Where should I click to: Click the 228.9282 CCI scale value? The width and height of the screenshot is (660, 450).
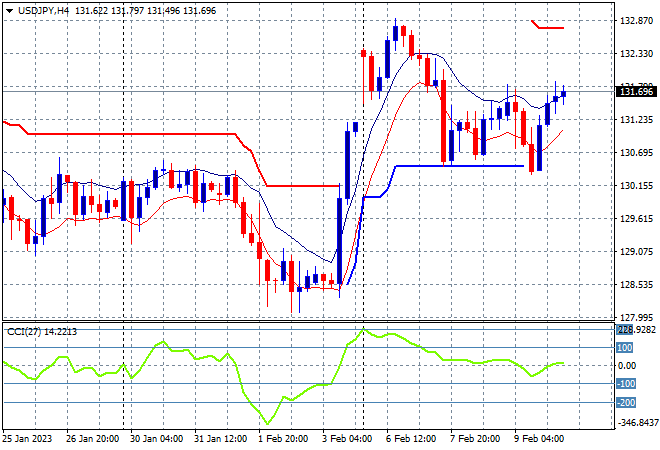coord(636,330)
